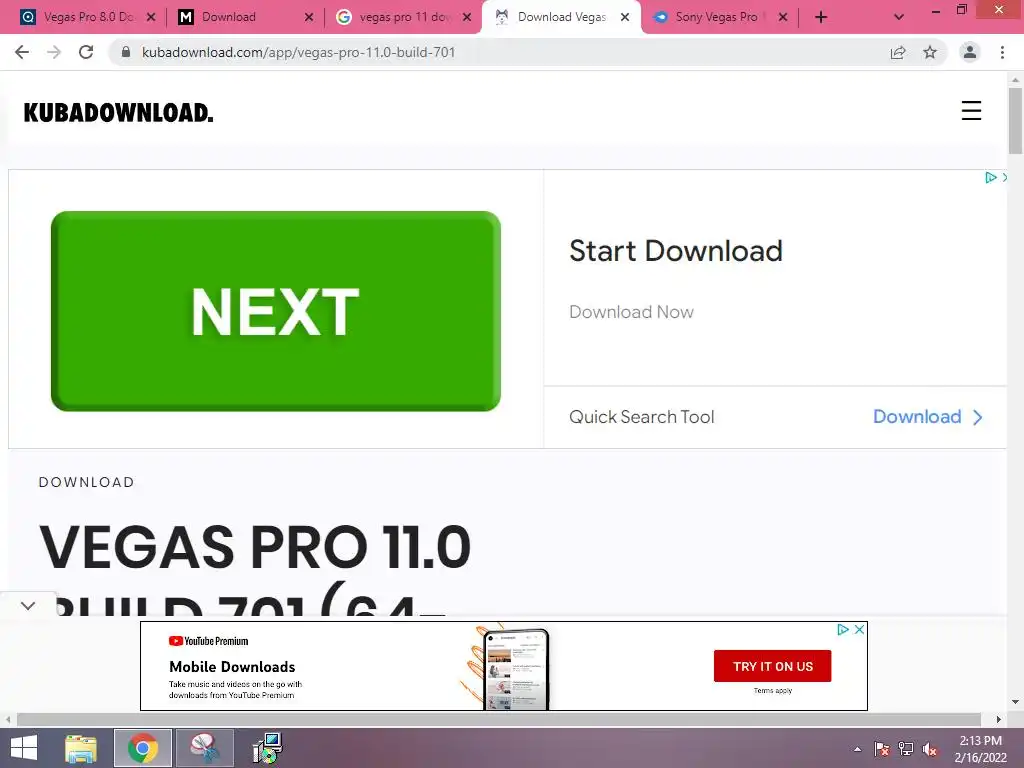Click the share page icon
Viewport: 1024px width, 768px height.
[x=898, y=52]
